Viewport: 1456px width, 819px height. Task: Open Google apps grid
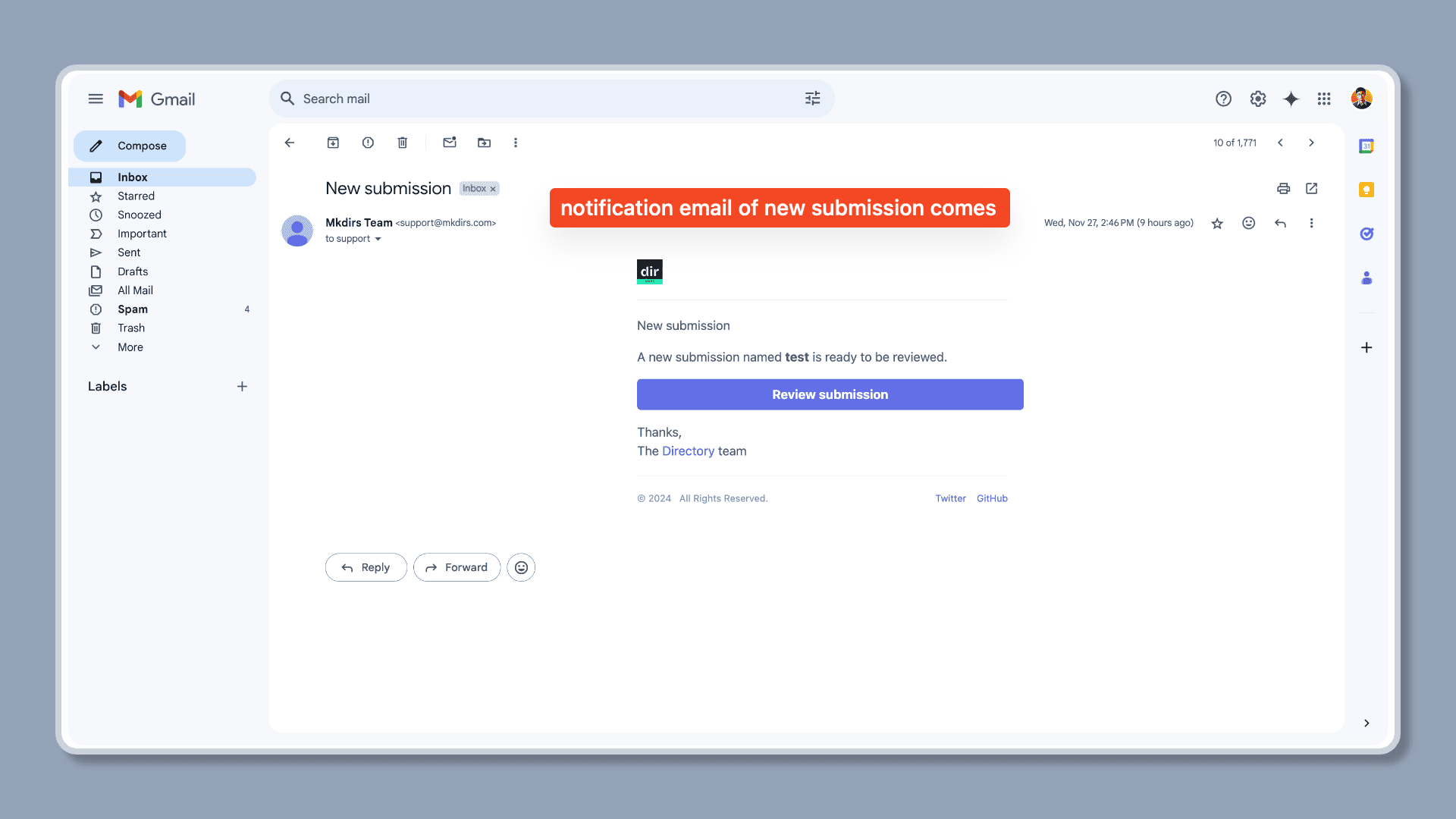point(1324,99)
